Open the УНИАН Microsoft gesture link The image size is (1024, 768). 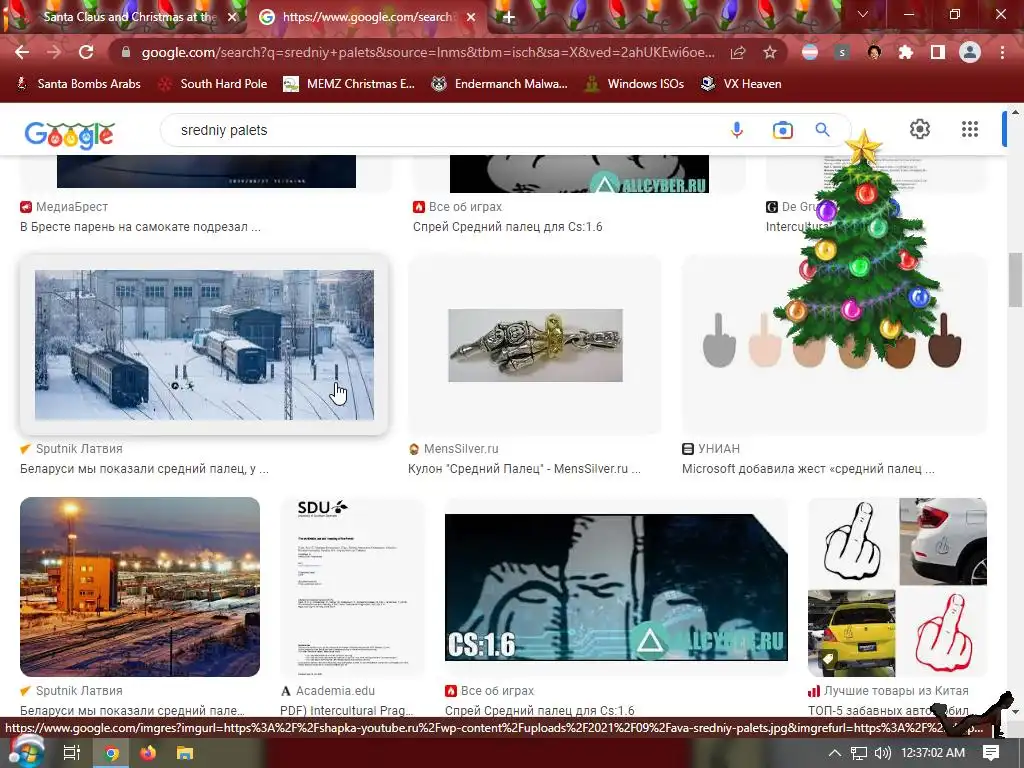(808, 468)
